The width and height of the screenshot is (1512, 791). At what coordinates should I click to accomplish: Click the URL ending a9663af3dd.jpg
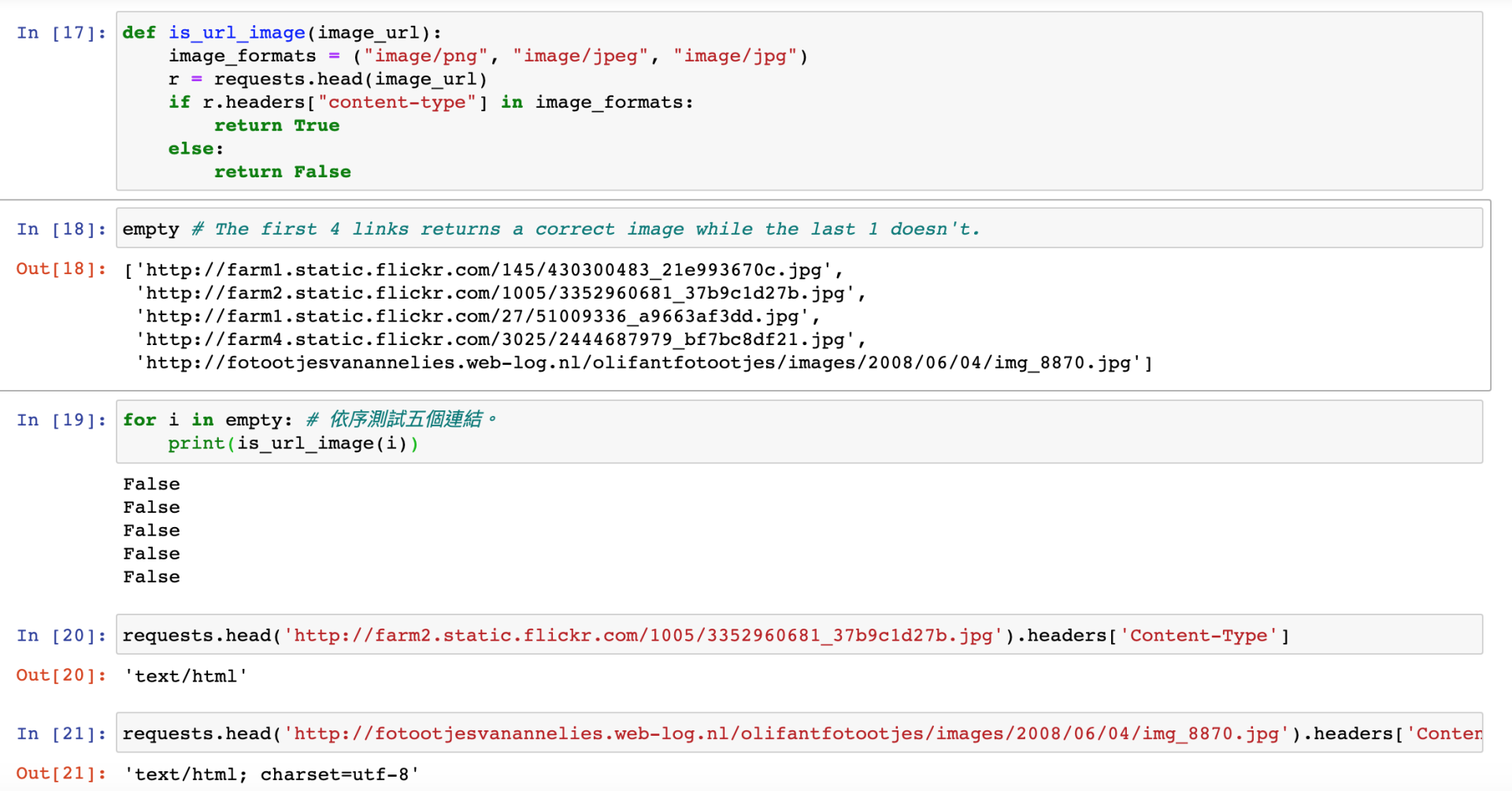pyautogui.click(x=472, y=317)
